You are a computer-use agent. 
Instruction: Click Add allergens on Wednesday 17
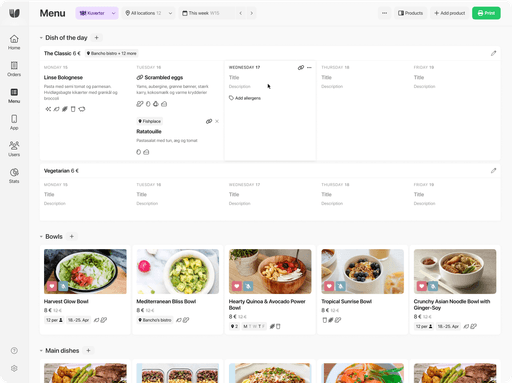coord(245,98)
